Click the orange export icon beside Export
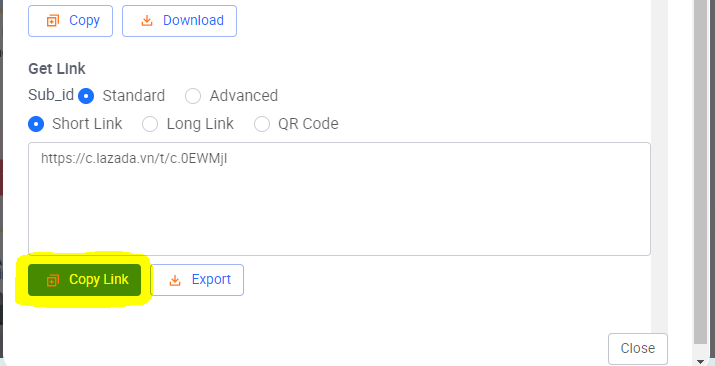715x366 pixels. point(175,280)
